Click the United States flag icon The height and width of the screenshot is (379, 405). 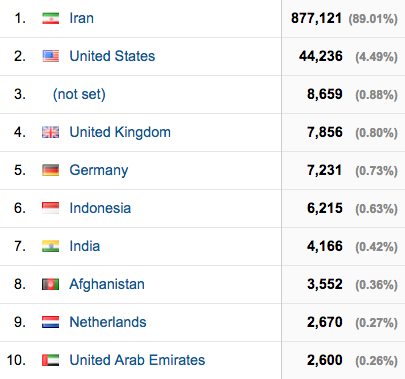(51, 56)
